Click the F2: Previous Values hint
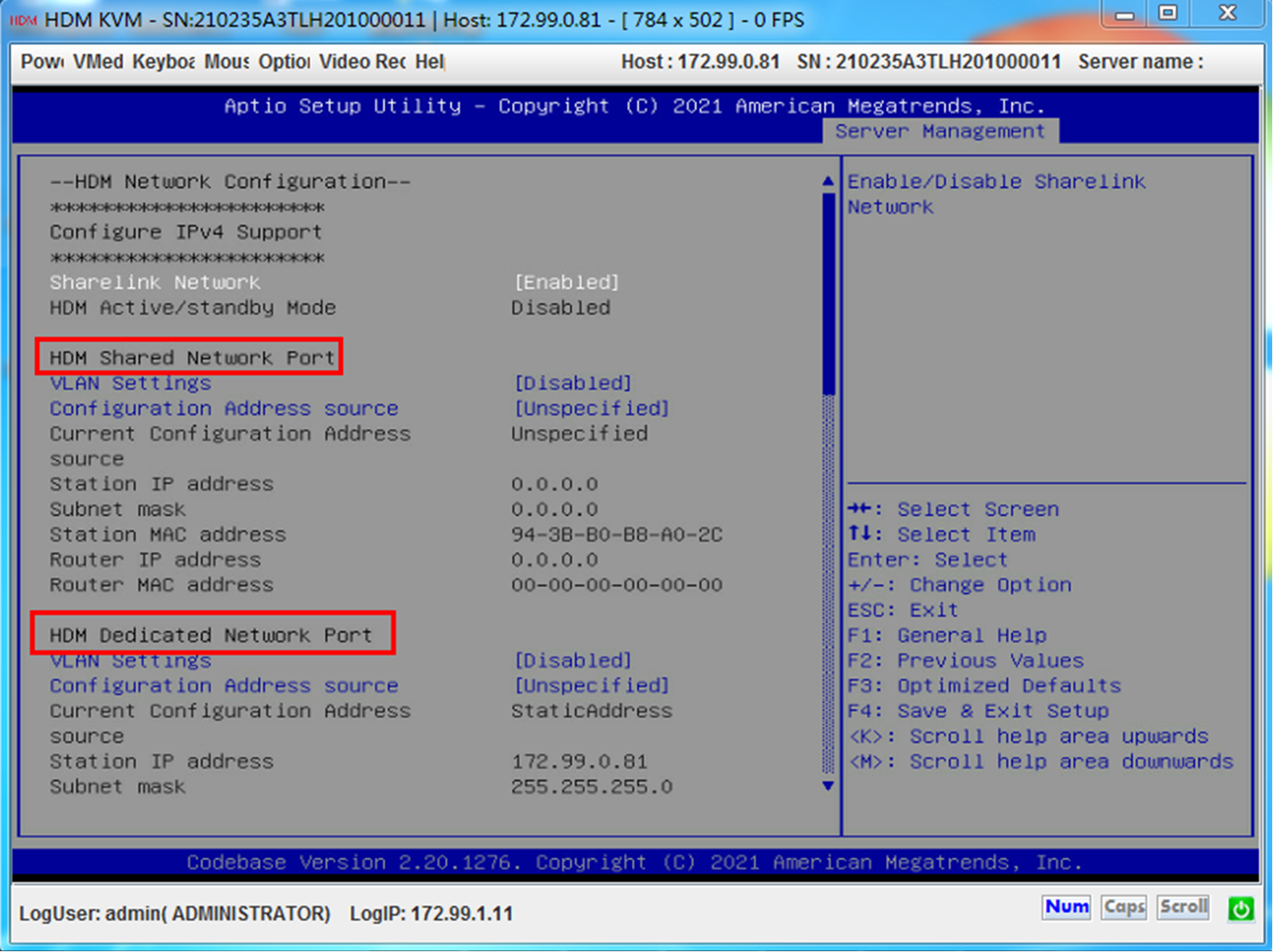Image resolution: width=1273 pixels, height=952 pixels. click(x=966, y=661)
